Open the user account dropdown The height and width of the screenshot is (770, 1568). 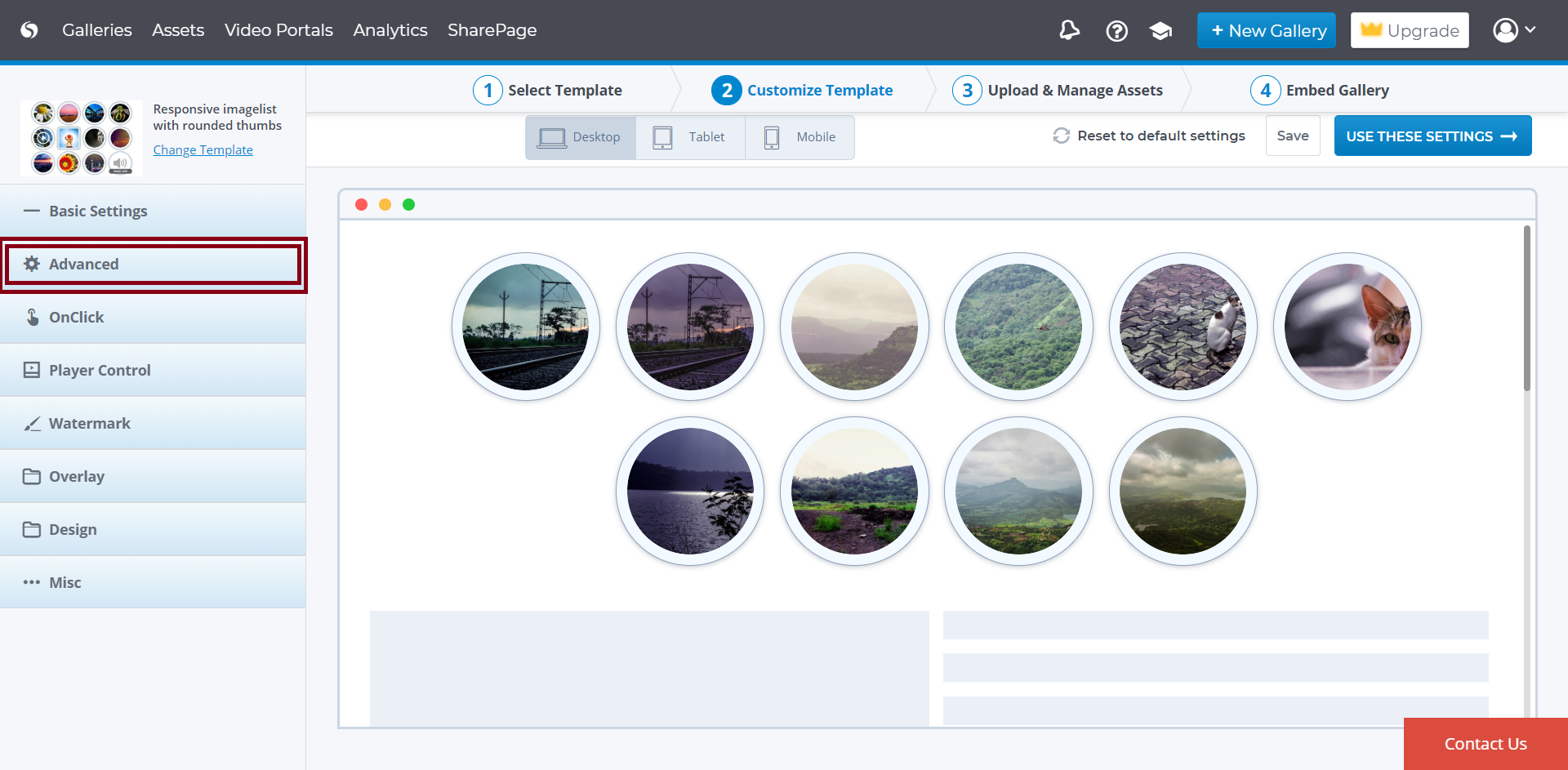(1514, 30)
